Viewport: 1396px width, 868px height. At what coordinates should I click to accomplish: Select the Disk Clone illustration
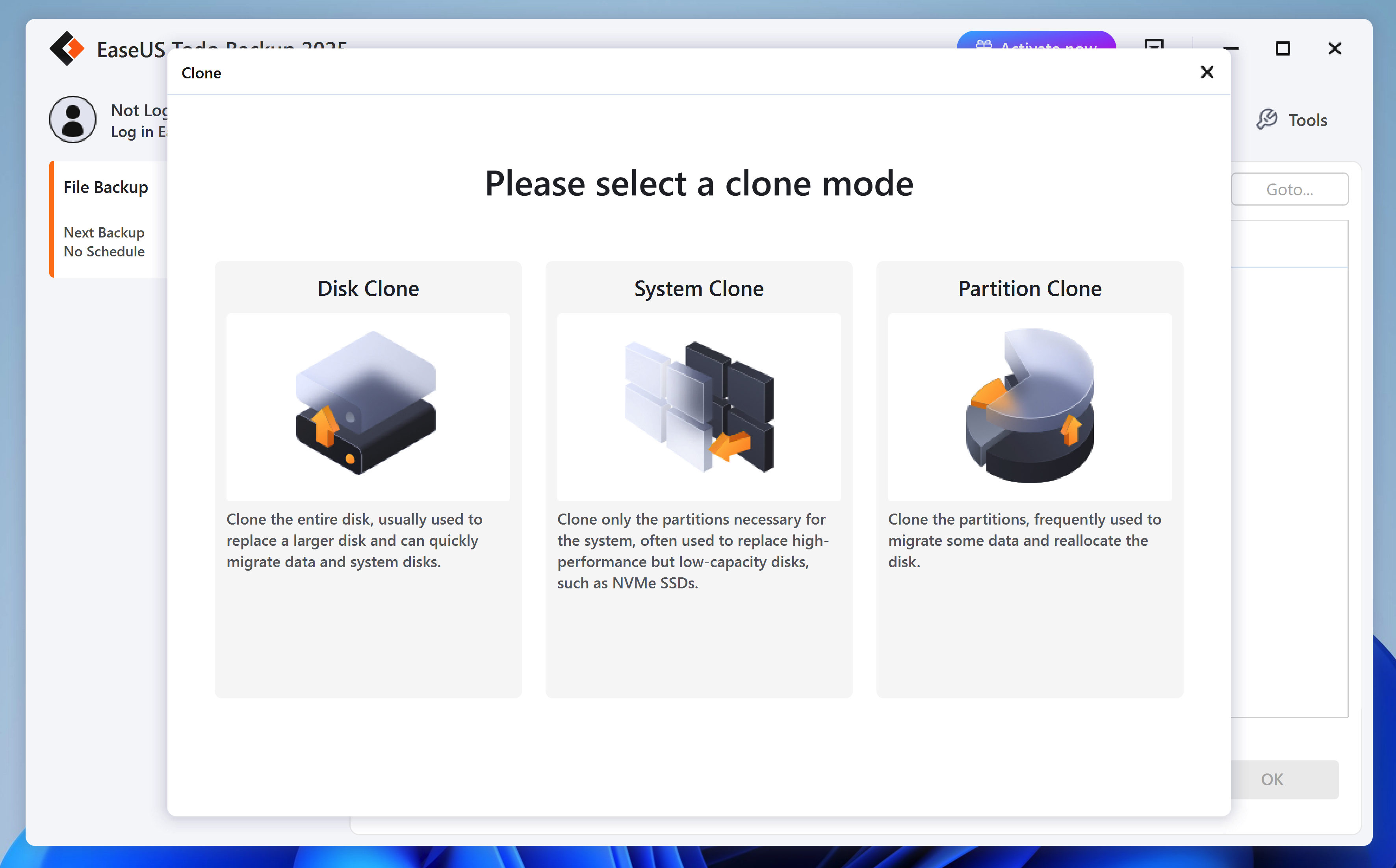(368, 406)
